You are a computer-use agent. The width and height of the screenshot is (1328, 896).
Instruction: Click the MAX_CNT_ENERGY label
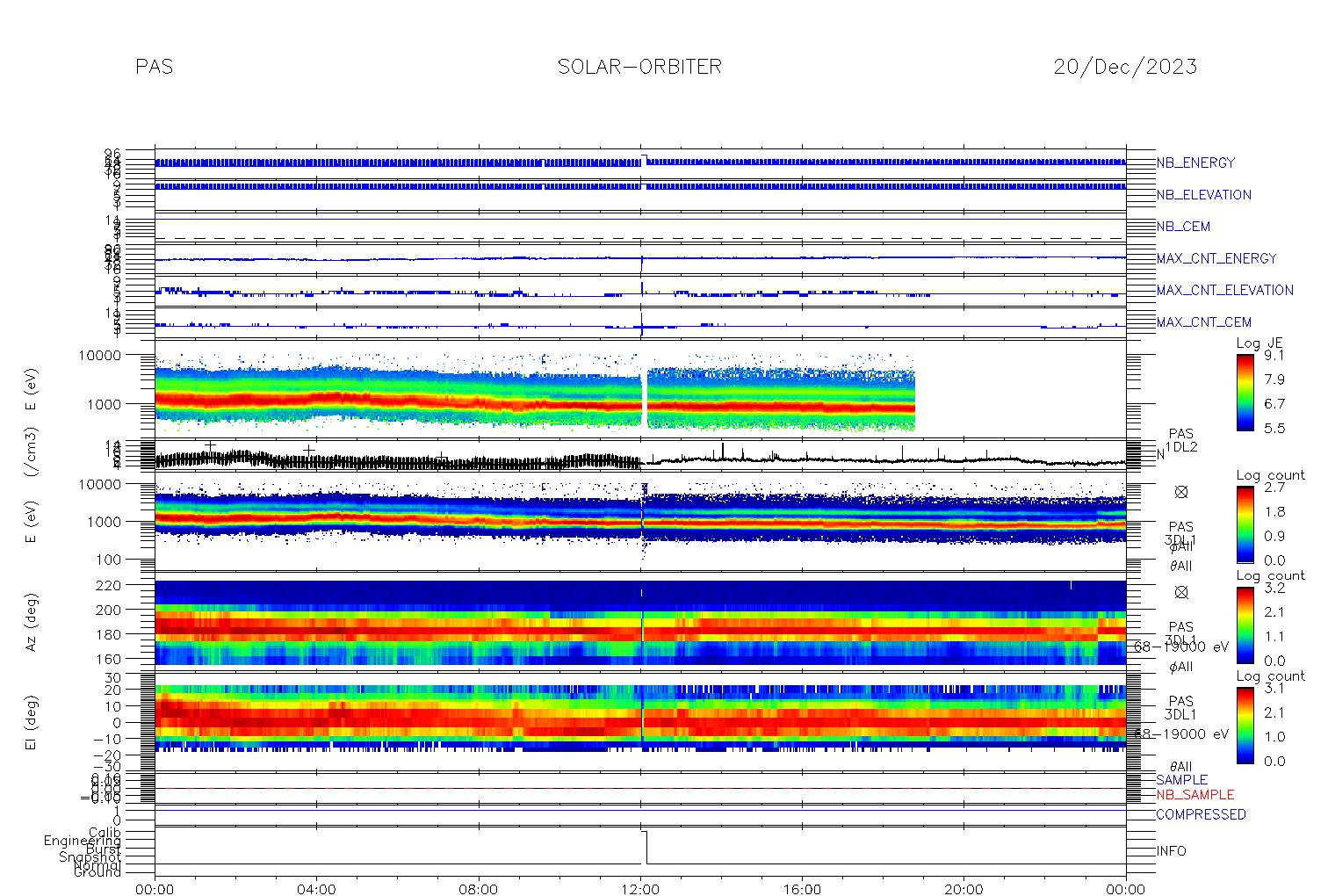pos(1216,258)
